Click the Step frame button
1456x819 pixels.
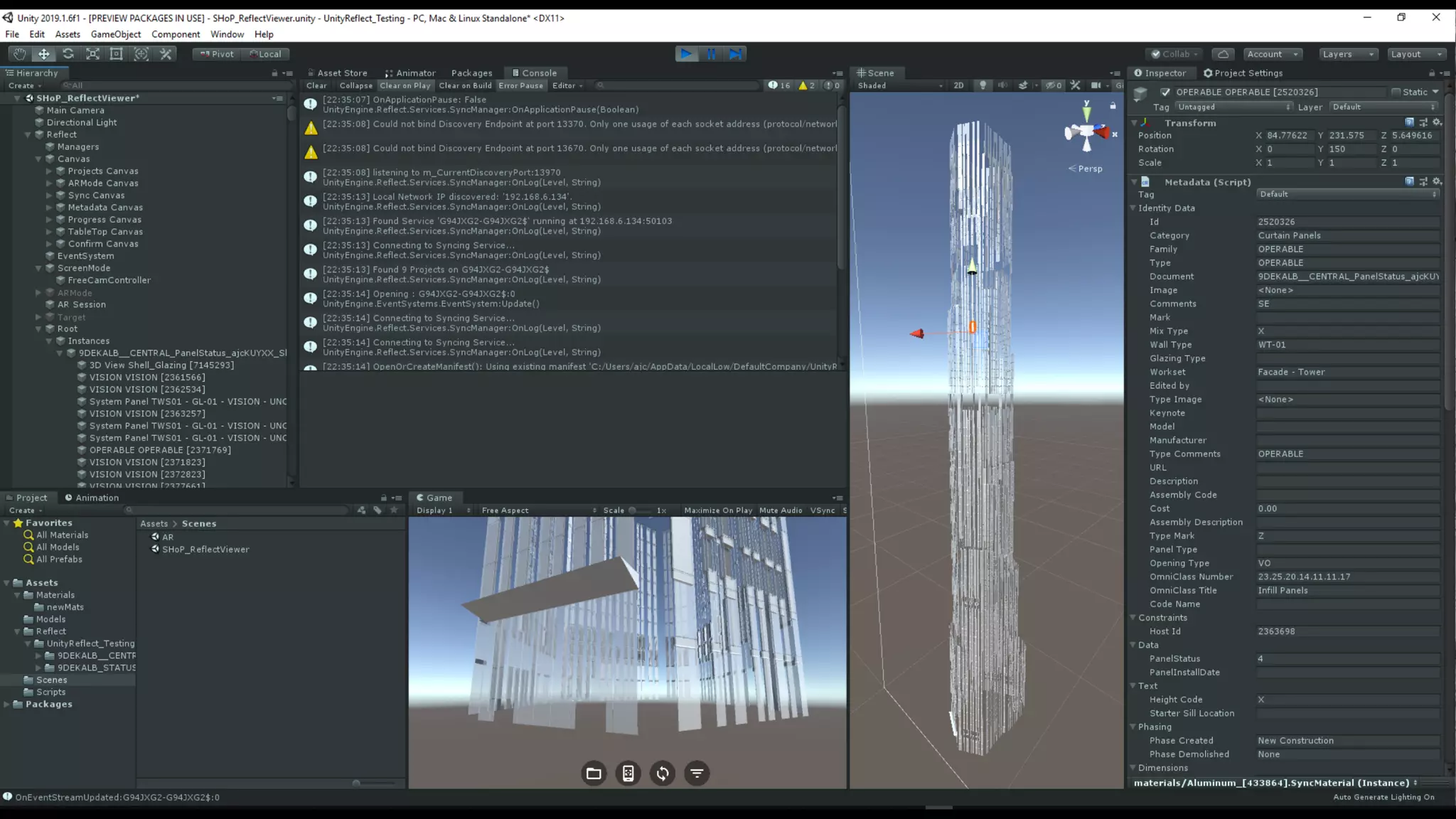(735, 54)
